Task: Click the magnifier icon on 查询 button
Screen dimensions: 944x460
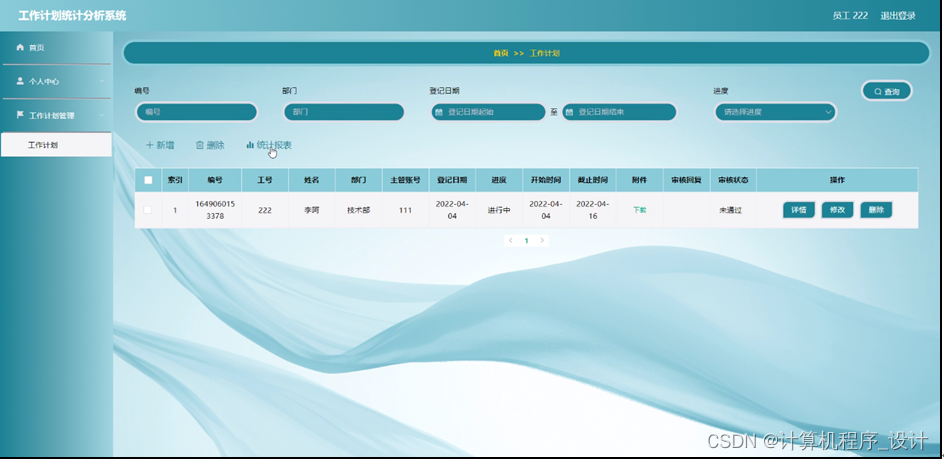Action: pos(877,92)
